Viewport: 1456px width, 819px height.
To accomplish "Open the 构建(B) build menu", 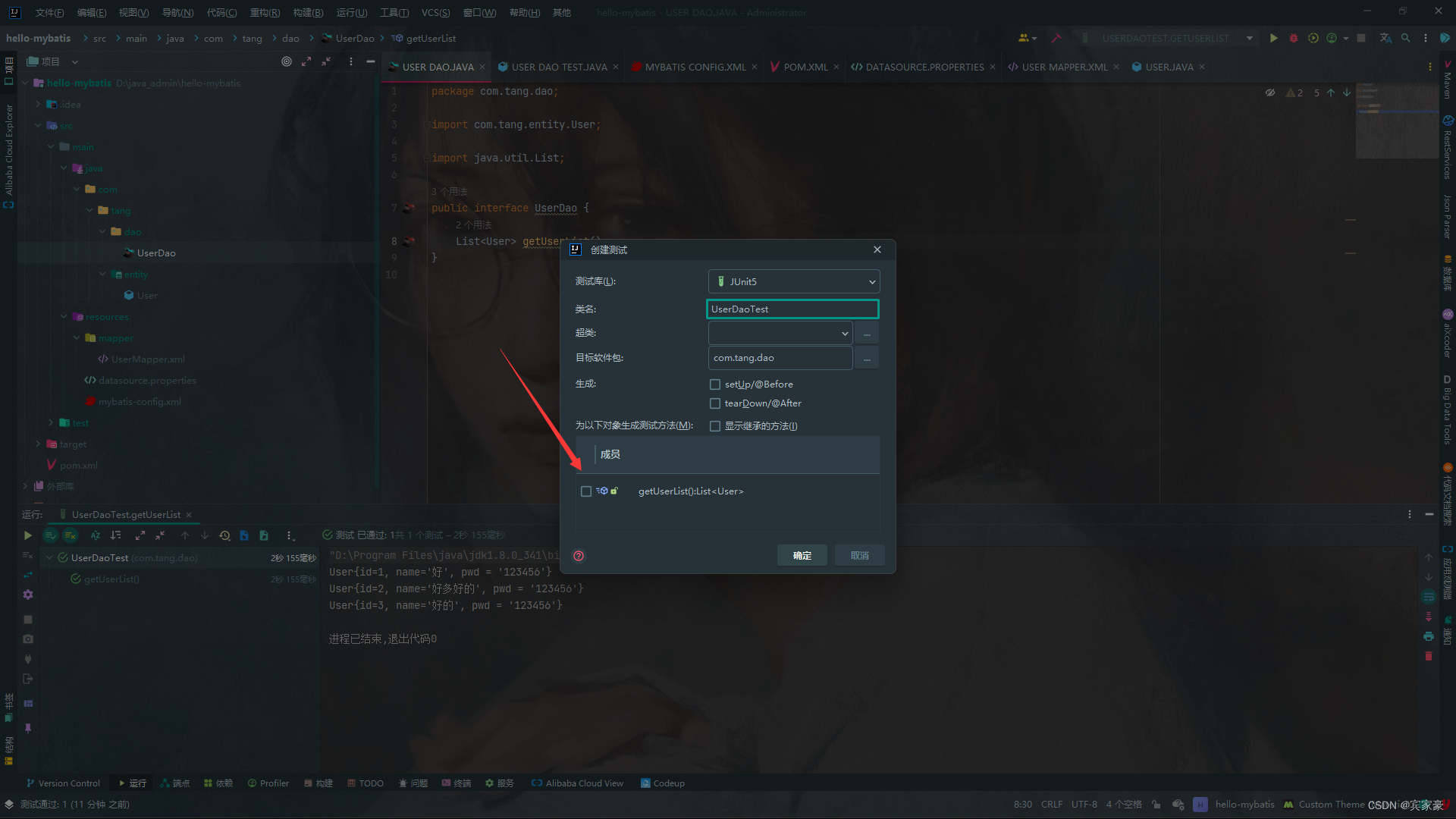I will (x=308, y=12).
